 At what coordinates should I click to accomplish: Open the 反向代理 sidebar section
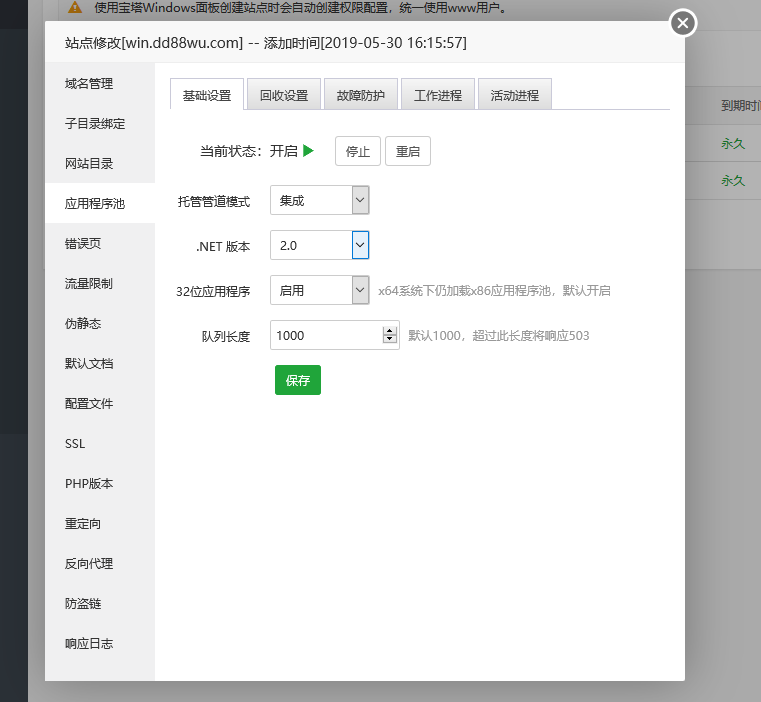pyautogui.click(x=100, y=563)
